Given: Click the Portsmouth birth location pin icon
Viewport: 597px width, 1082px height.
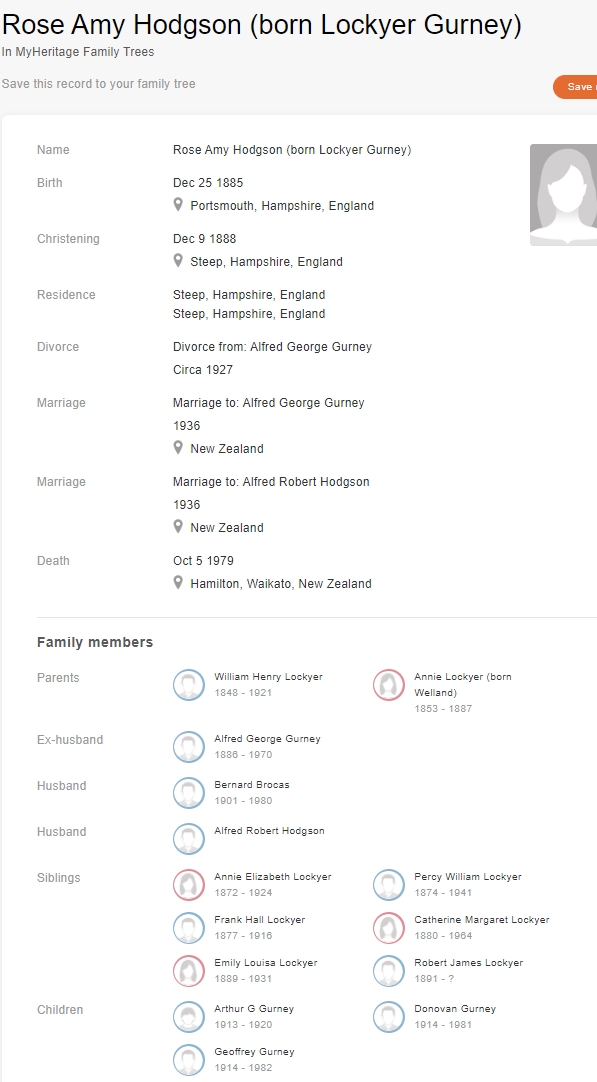Looking at the screenshot, I should [178, 205].
